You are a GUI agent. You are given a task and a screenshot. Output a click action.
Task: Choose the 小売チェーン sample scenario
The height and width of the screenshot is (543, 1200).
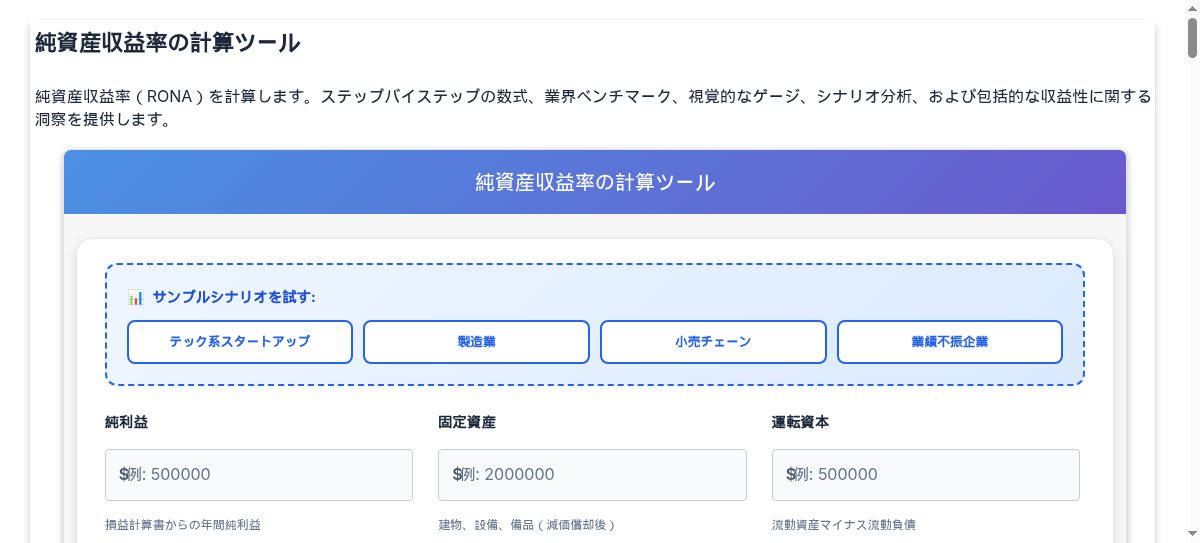pyautogui.click(x=713, y=342)
